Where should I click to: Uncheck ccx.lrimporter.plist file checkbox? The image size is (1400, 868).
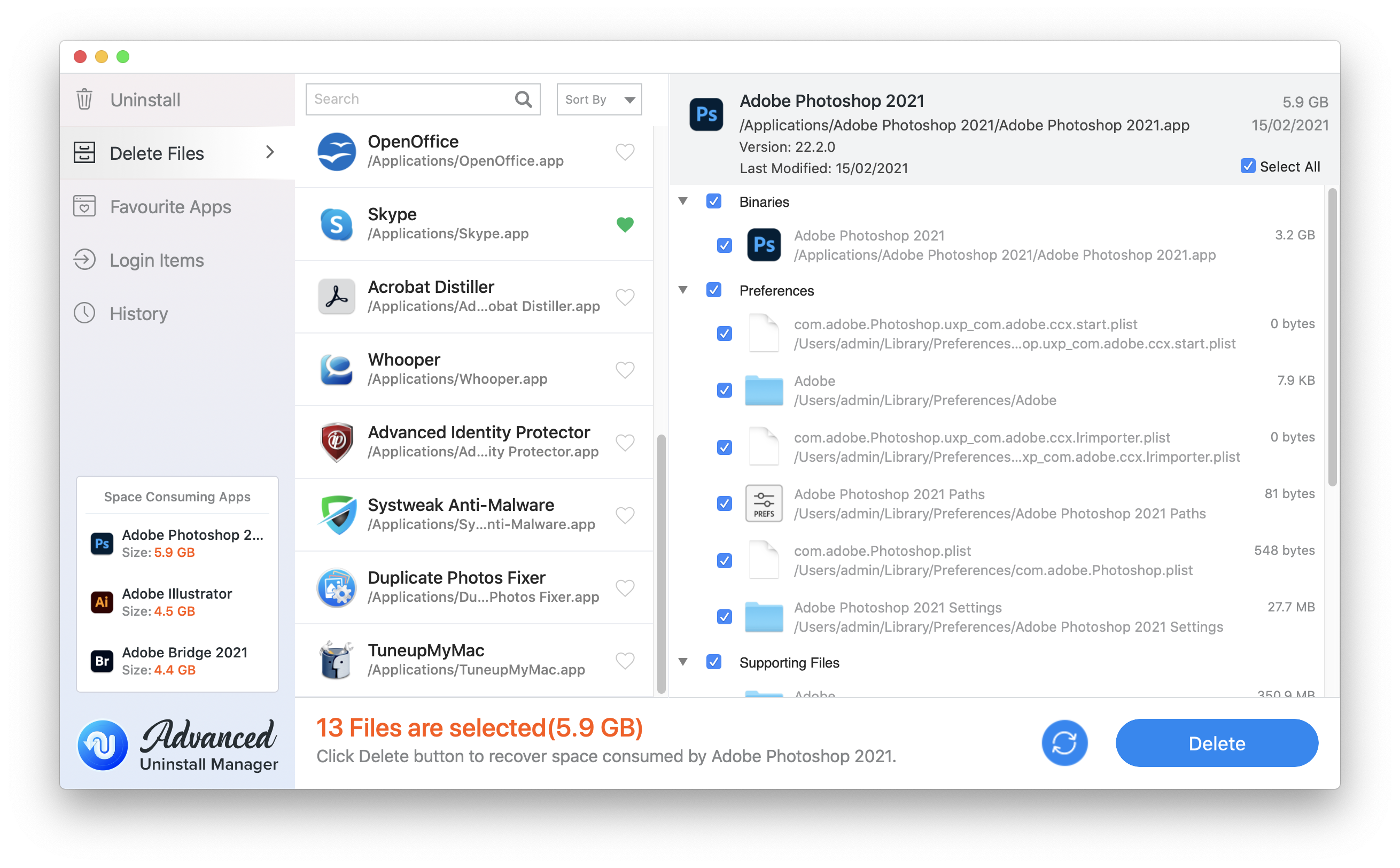(724, 447)
